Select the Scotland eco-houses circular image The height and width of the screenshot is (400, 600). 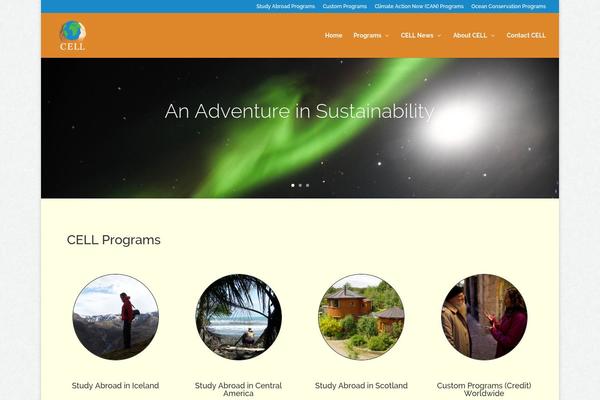click(x=361, y=317)
